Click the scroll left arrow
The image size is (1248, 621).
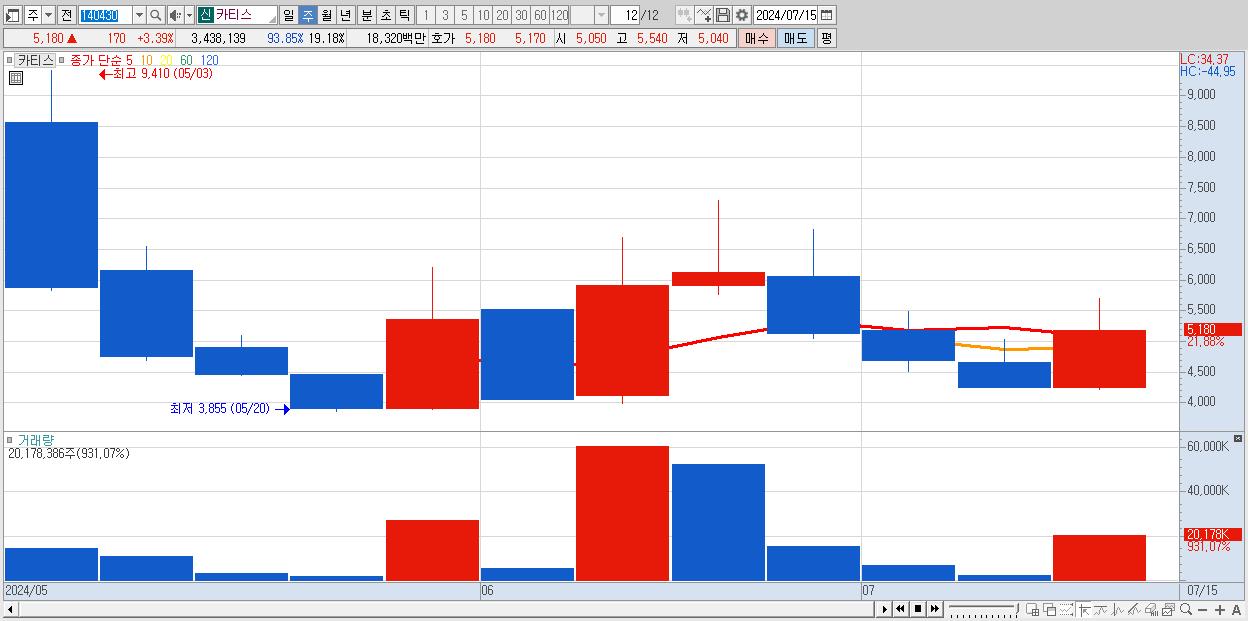click(x=10, y=609)
